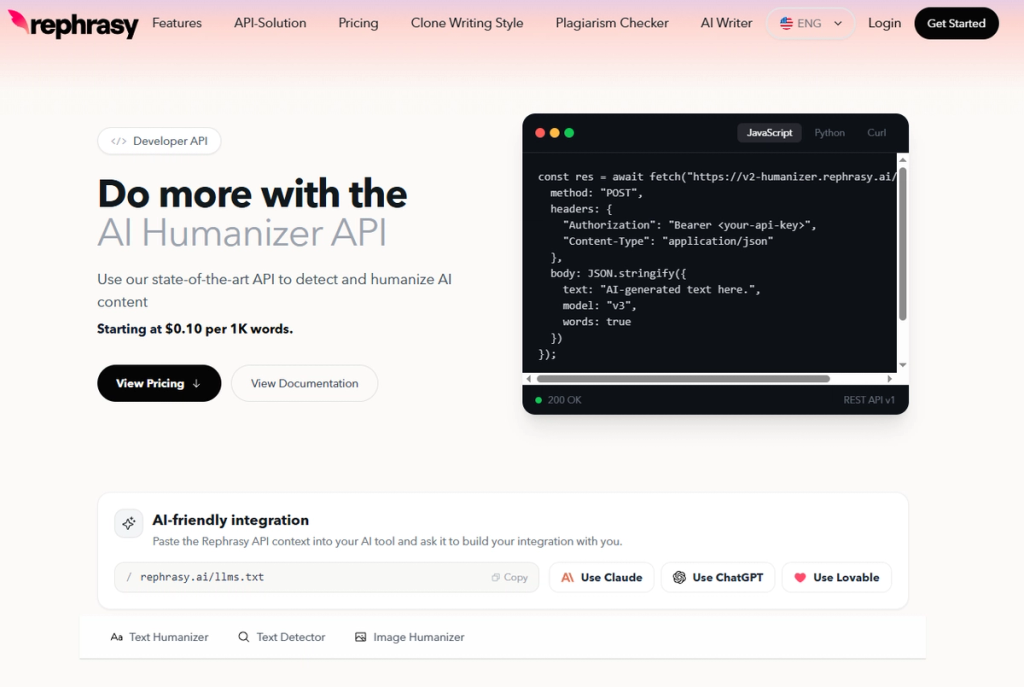Copy the llms.txt URL
Image resolution: width=1024 pixels, height=687 pixels.
tap(509, 577)
